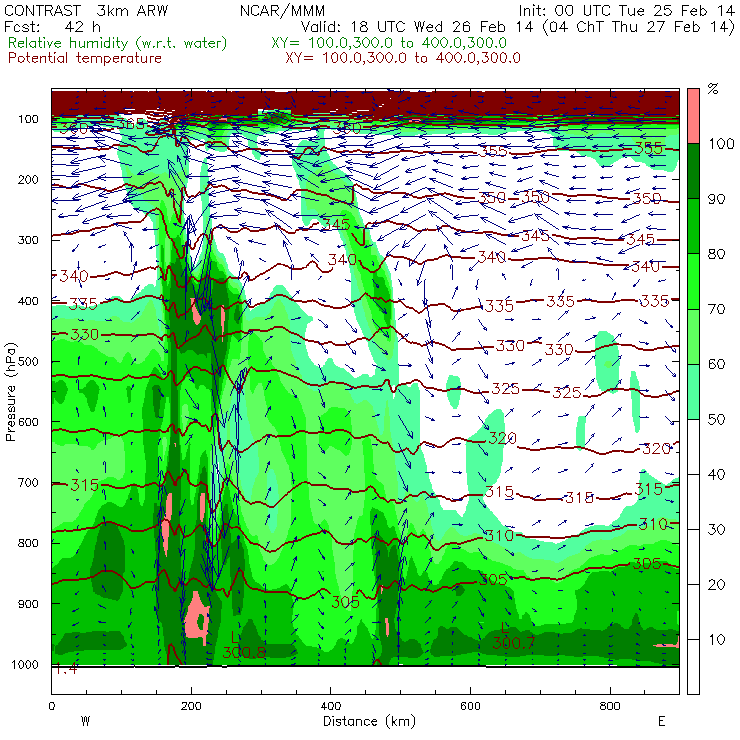The height and width of the screenshot is (740, 740).
Task: Click the white 40–50 percent colorbar segment
Action: [693, 446]
